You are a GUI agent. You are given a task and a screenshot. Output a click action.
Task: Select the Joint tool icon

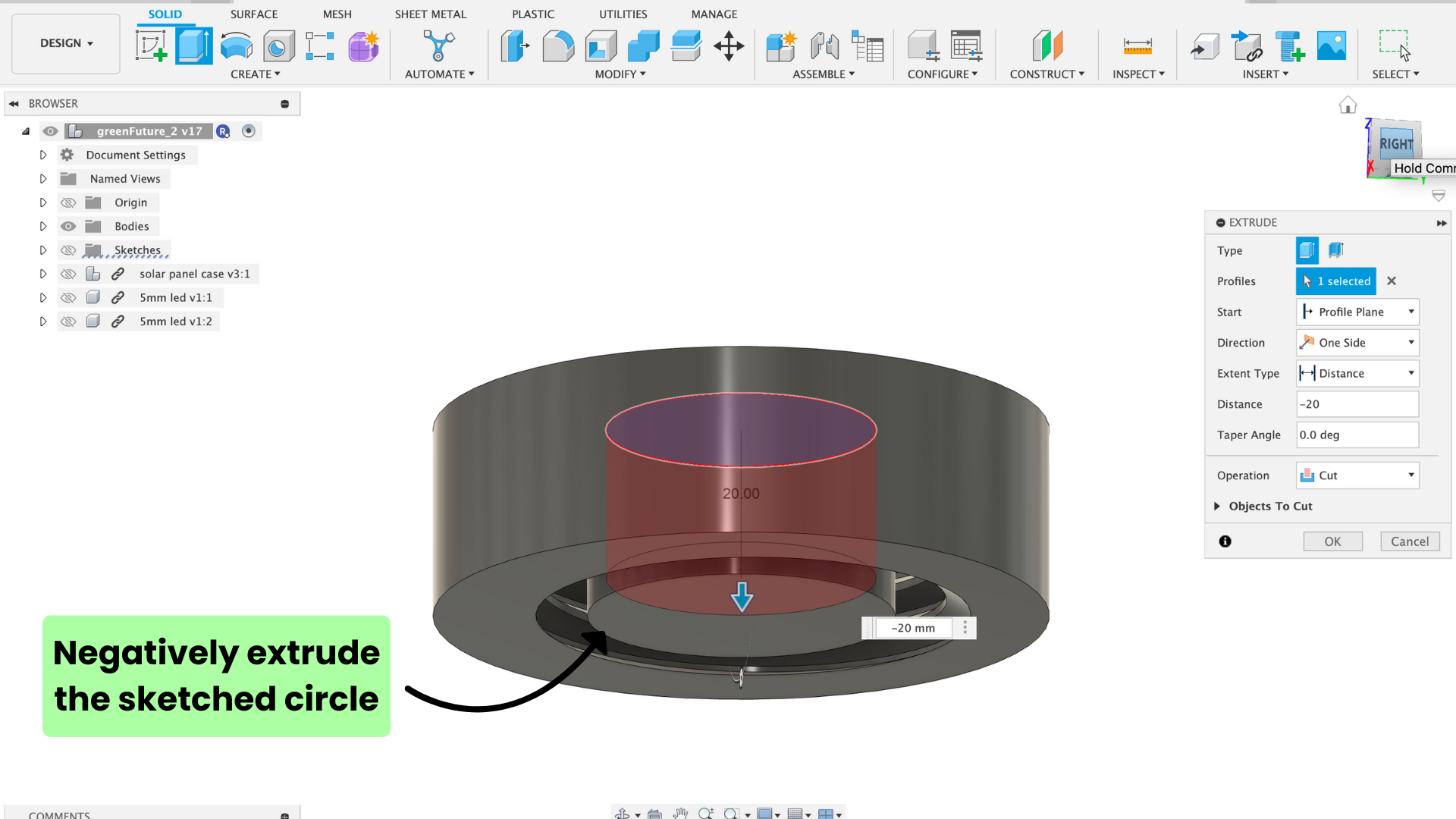coord(824,45)
